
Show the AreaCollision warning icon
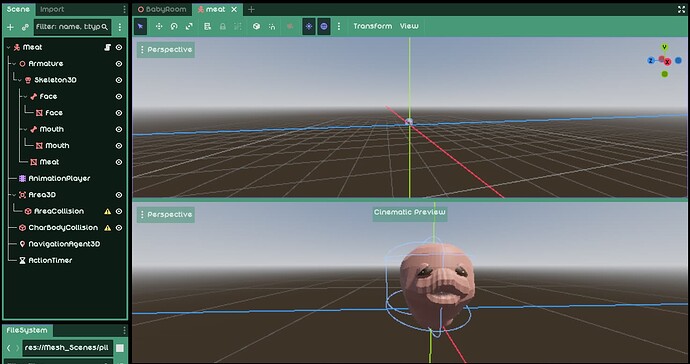107,211
